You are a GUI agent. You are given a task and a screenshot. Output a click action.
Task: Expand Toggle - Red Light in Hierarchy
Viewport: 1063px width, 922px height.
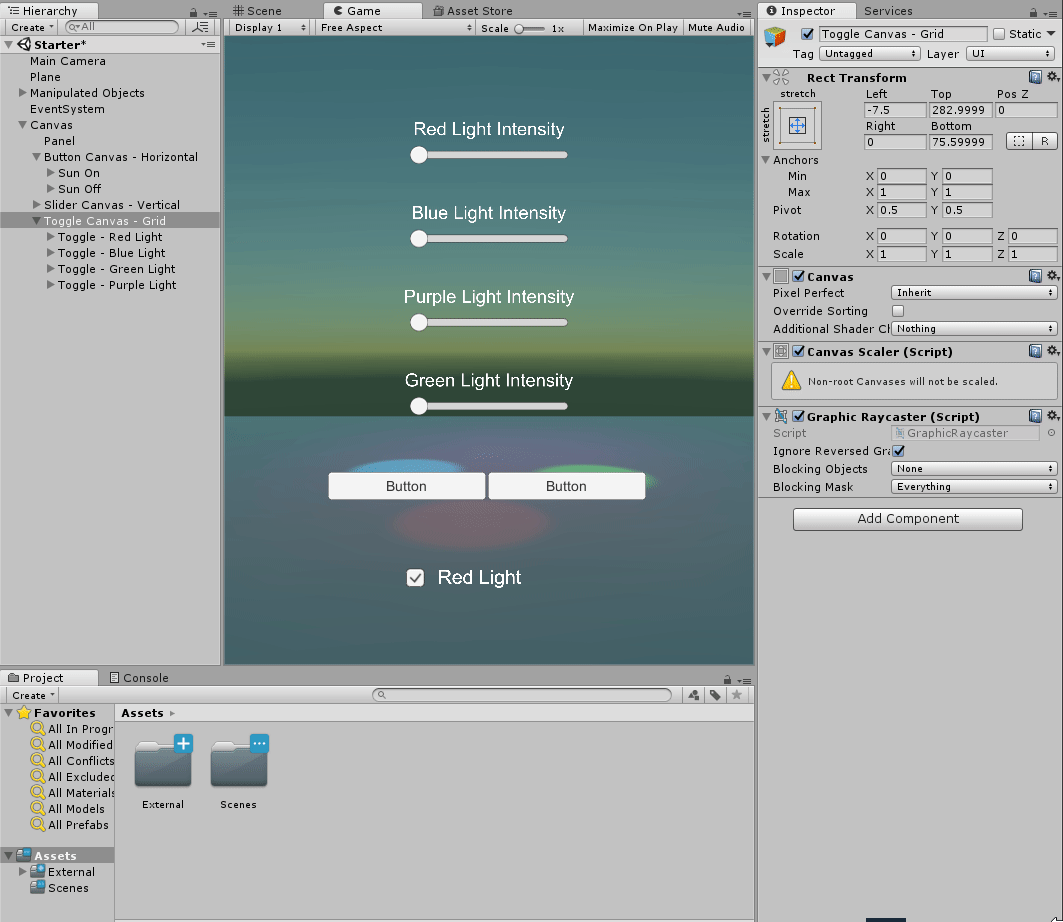pos(51,237)
